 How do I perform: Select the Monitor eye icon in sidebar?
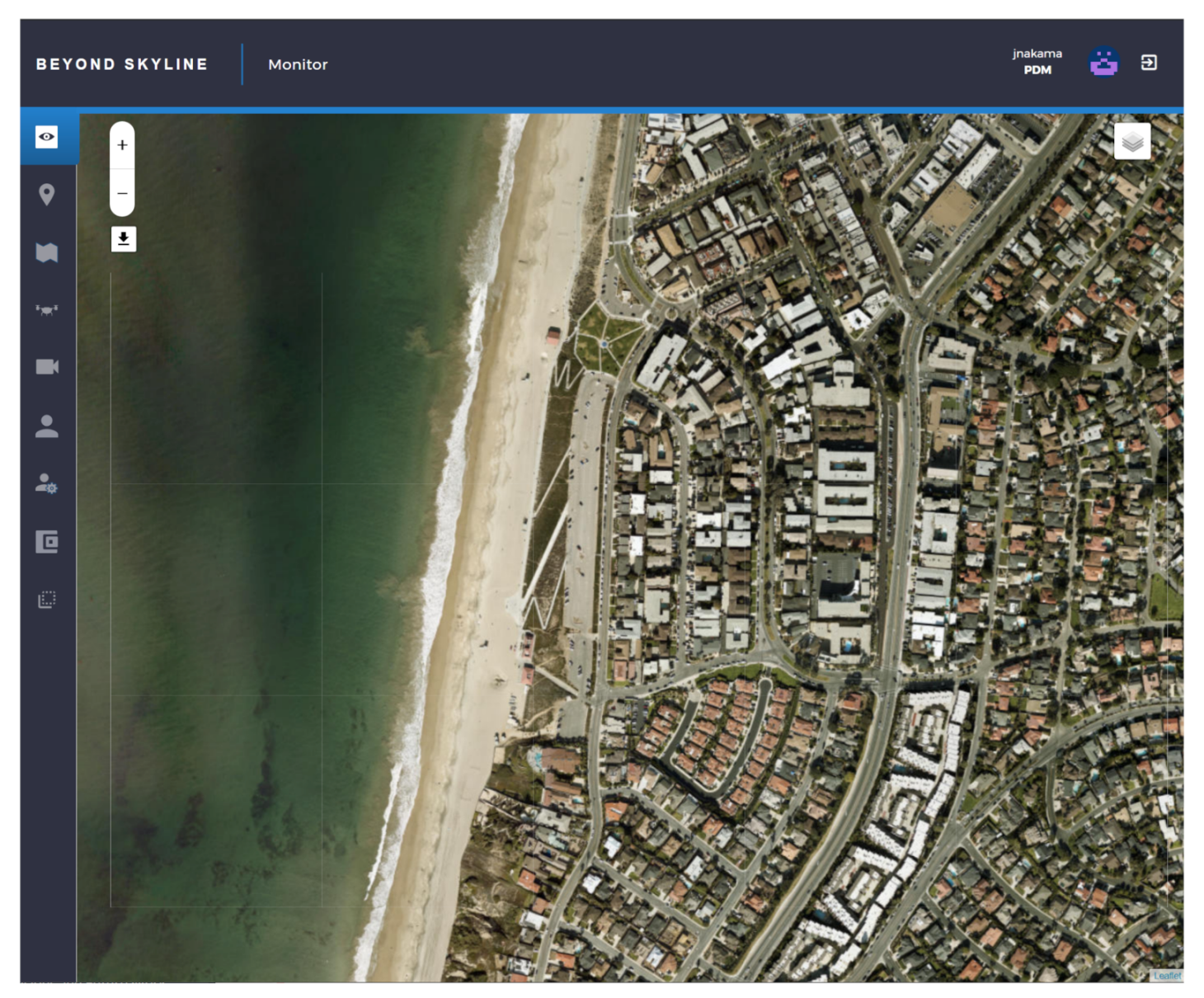coord(47,137)
